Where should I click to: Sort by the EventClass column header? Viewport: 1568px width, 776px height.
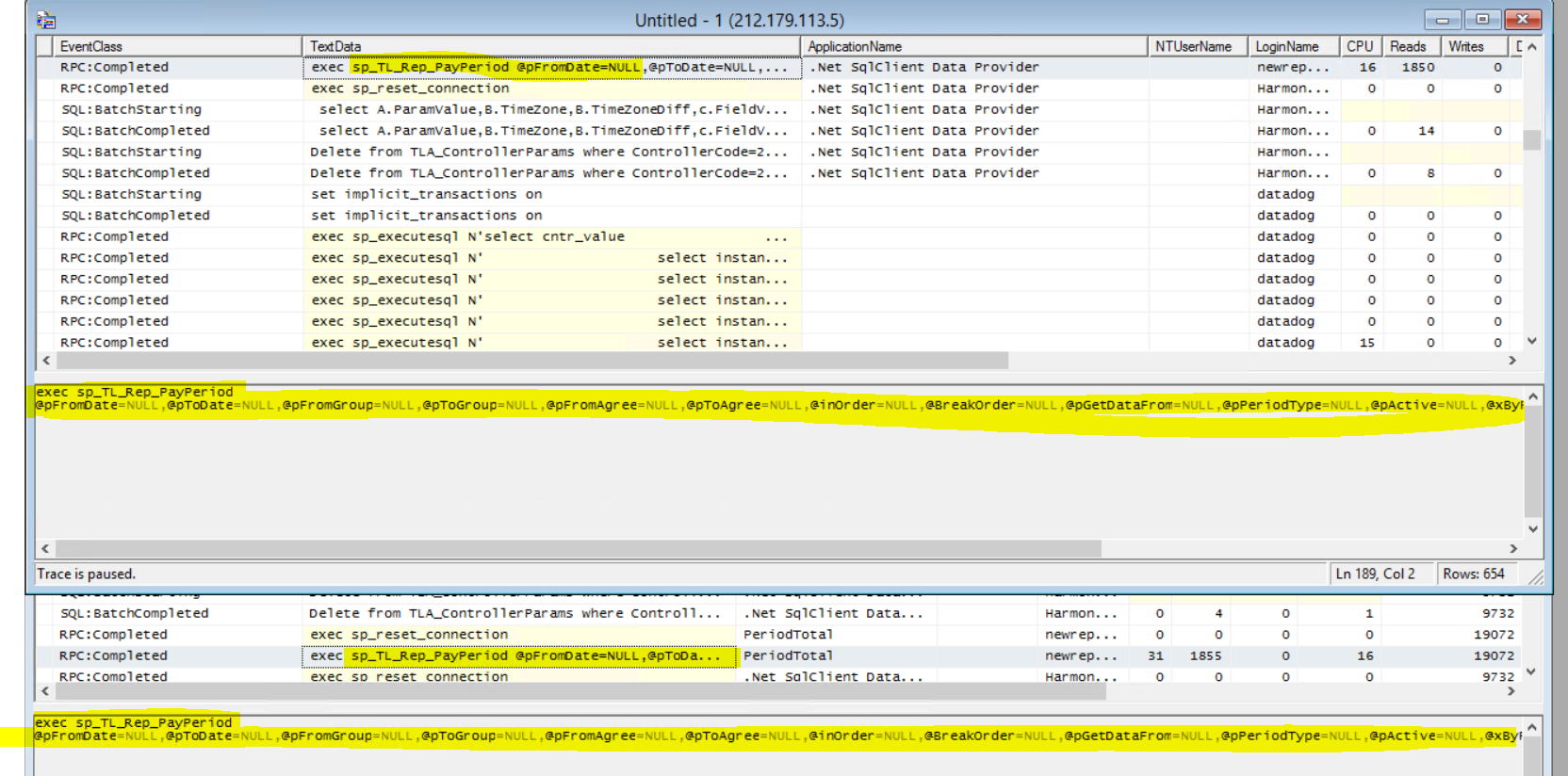[x=177, y=46]
